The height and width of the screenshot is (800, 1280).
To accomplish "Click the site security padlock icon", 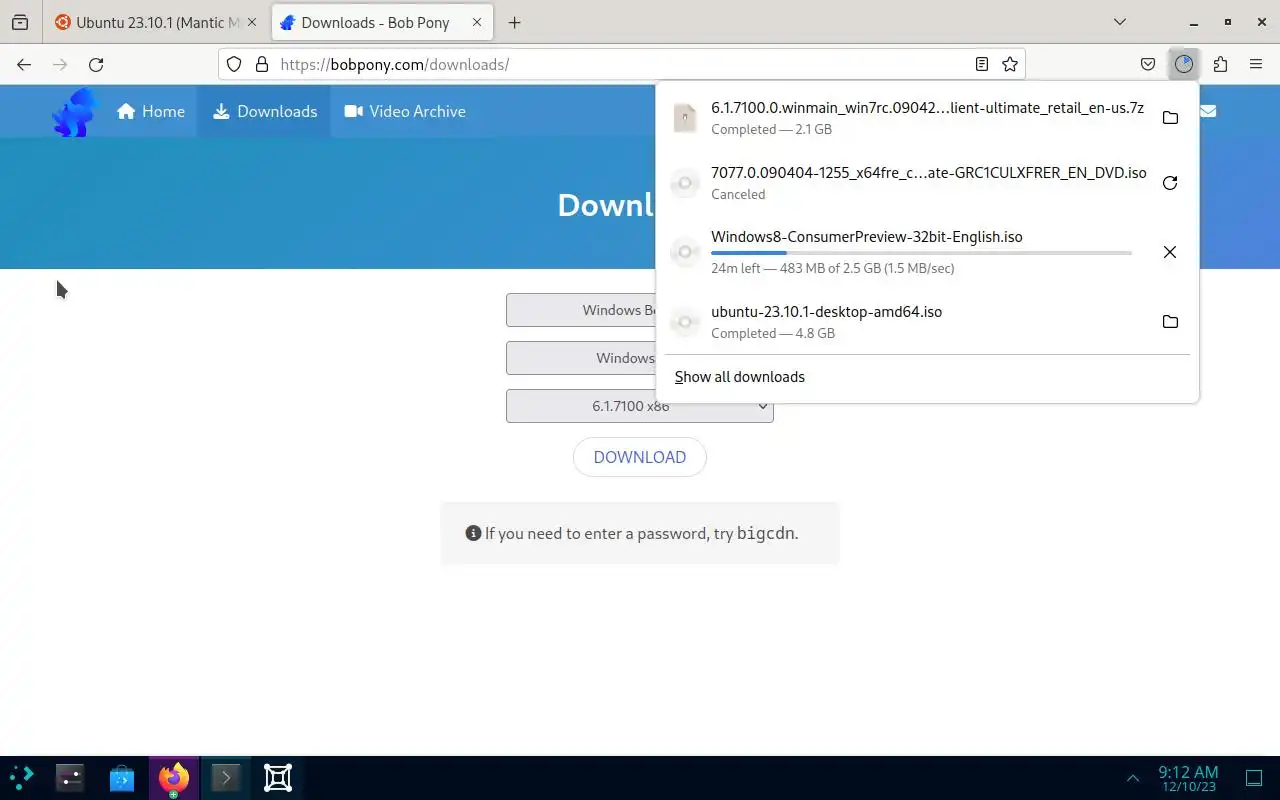I will tap(262, 64).
